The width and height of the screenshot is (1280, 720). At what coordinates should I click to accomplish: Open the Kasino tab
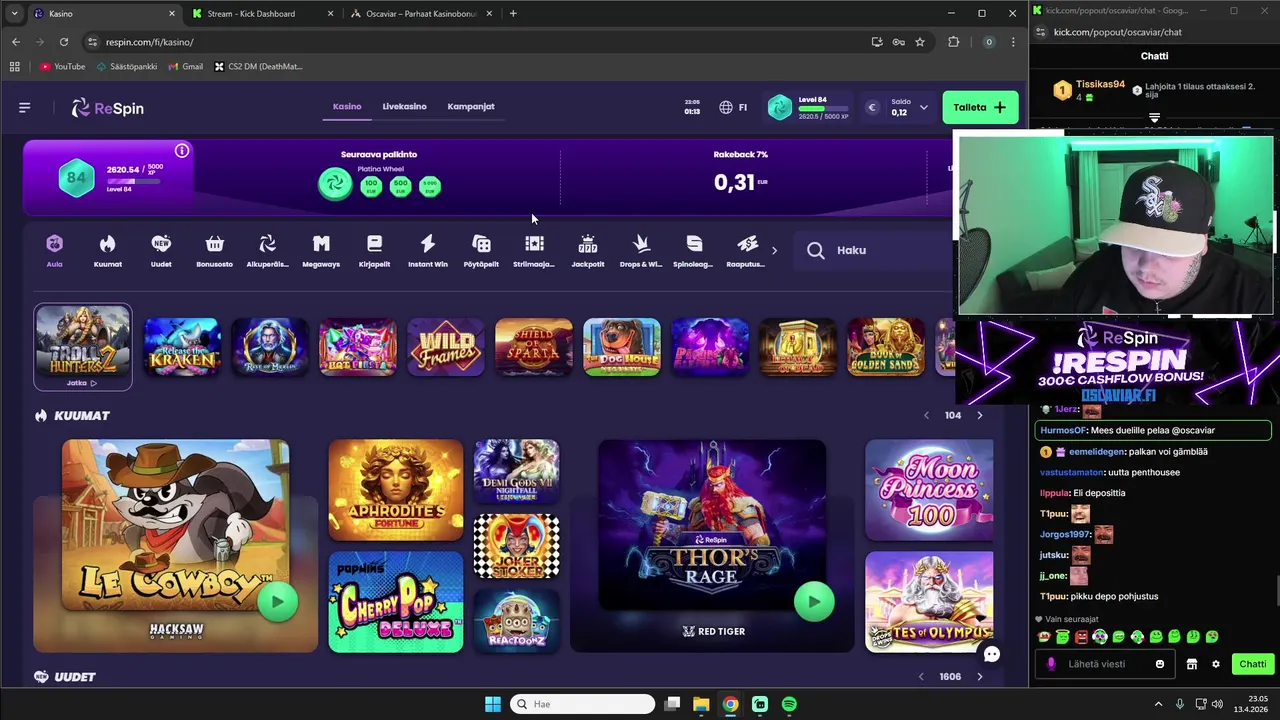(347, 107)
